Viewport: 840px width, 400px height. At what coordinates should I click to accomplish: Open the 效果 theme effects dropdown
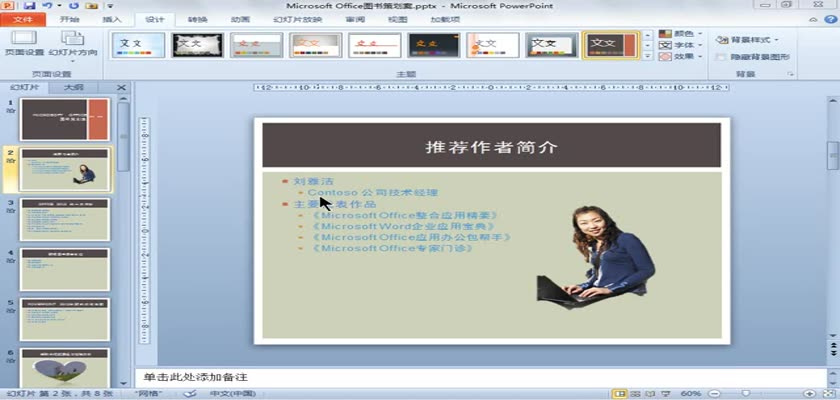click(x=680, y=56)
